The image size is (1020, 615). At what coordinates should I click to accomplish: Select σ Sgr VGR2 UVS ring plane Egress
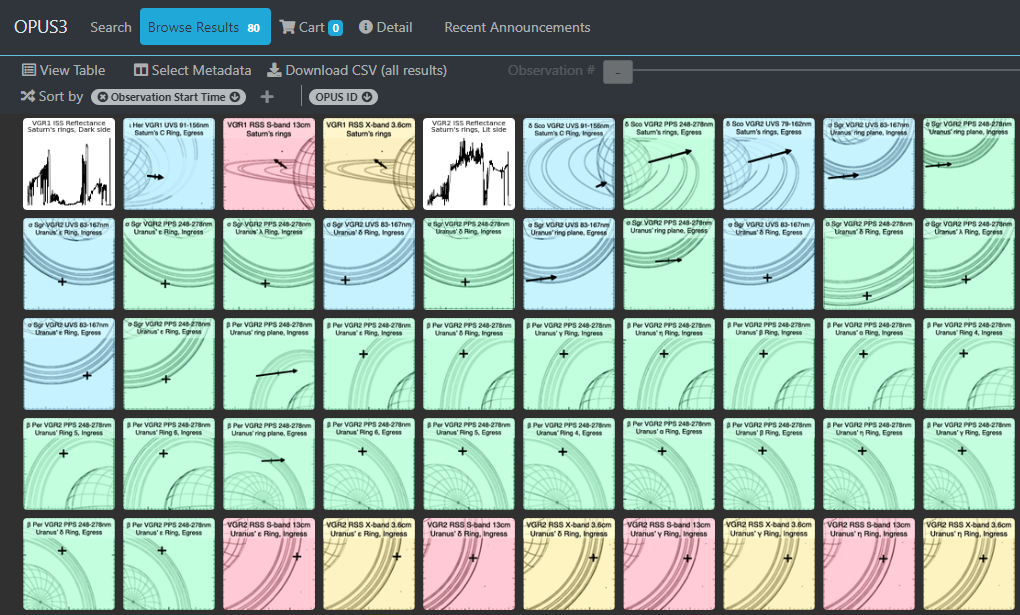[x=569, y=264]
